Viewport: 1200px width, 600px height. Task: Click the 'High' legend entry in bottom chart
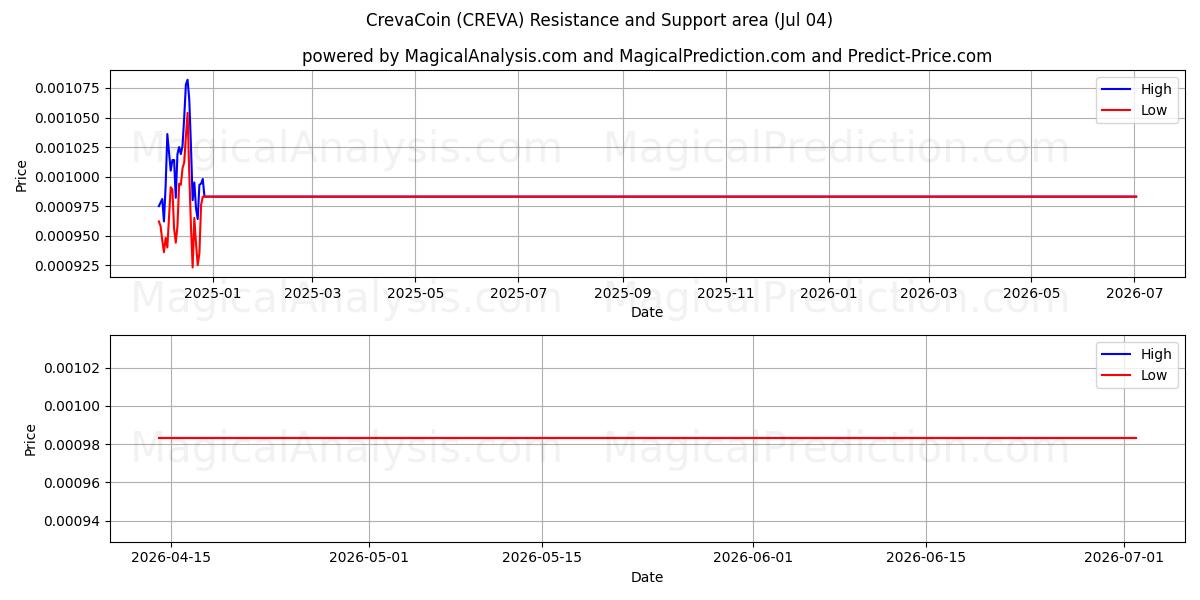[x=1156, y=354]
